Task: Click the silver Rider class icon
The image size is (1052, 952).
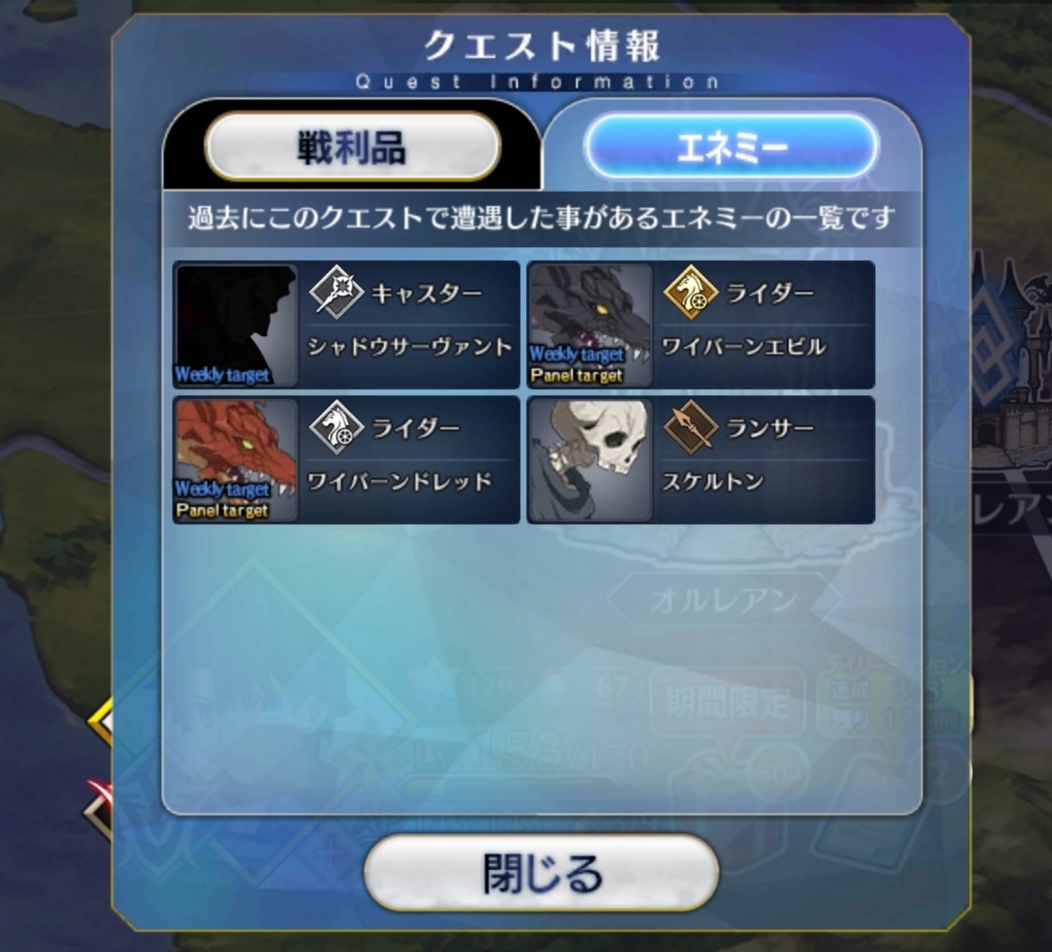Action: click(336, 427)
